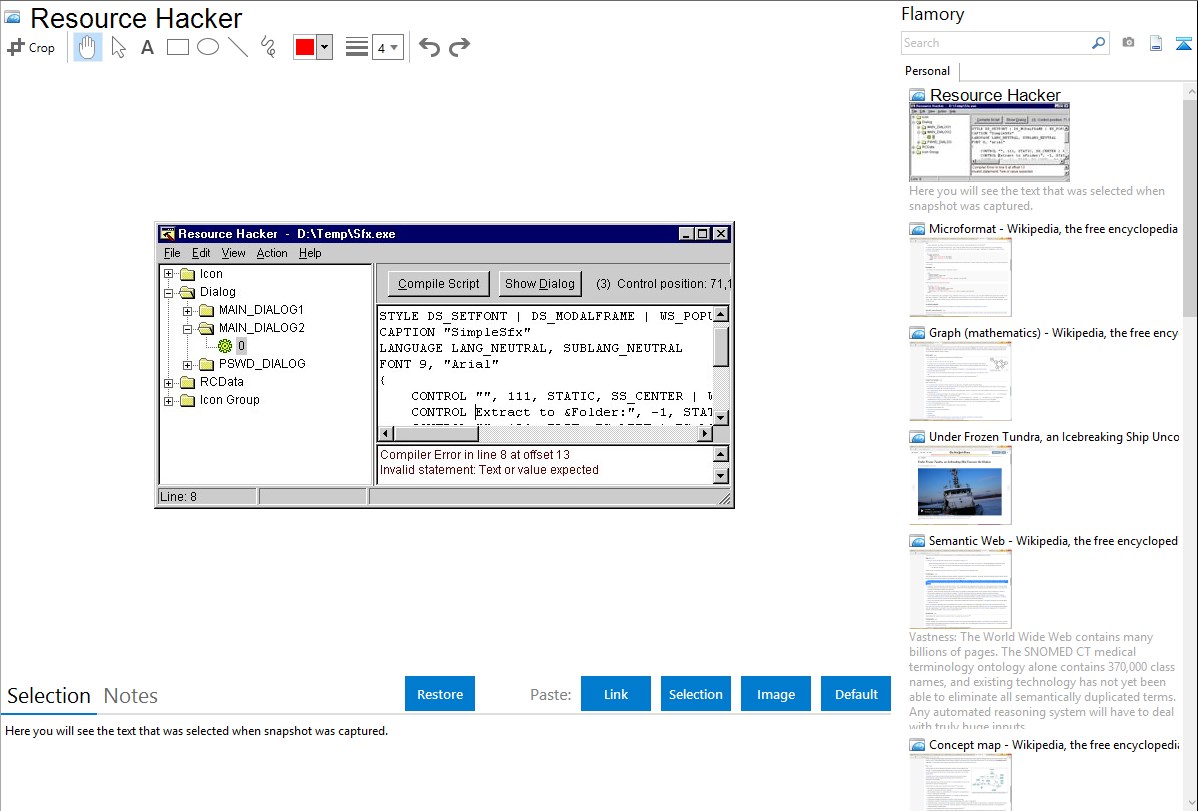Choose the straight line drawing tool
Image resolution: width=1198 pixels, height=811 pixels.
[238, 47]
